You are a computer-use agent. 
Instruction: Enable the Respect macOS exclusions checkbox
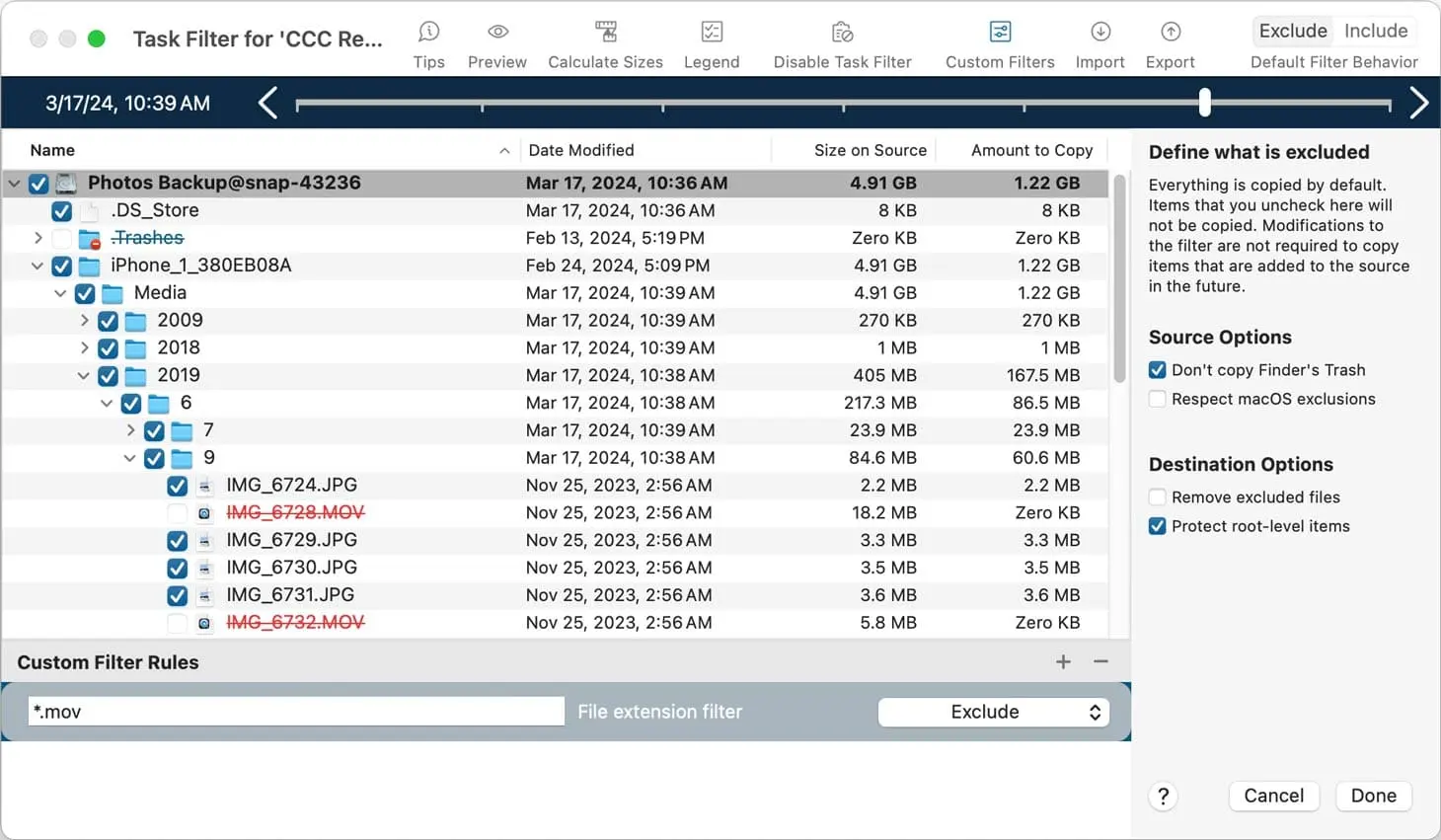click(x=1158, y=399)
